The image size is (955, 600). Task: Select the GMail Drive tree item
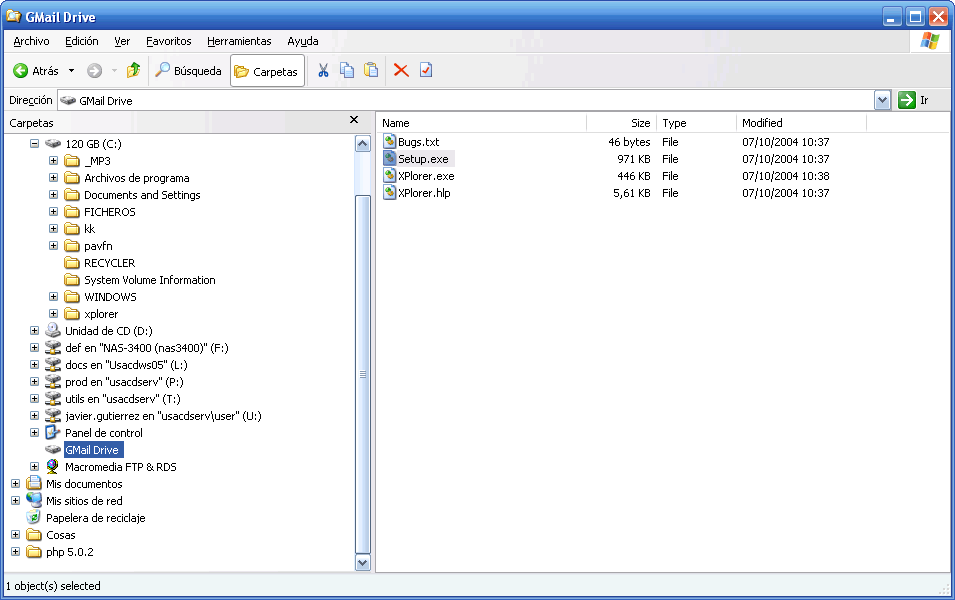pos(93,450)
